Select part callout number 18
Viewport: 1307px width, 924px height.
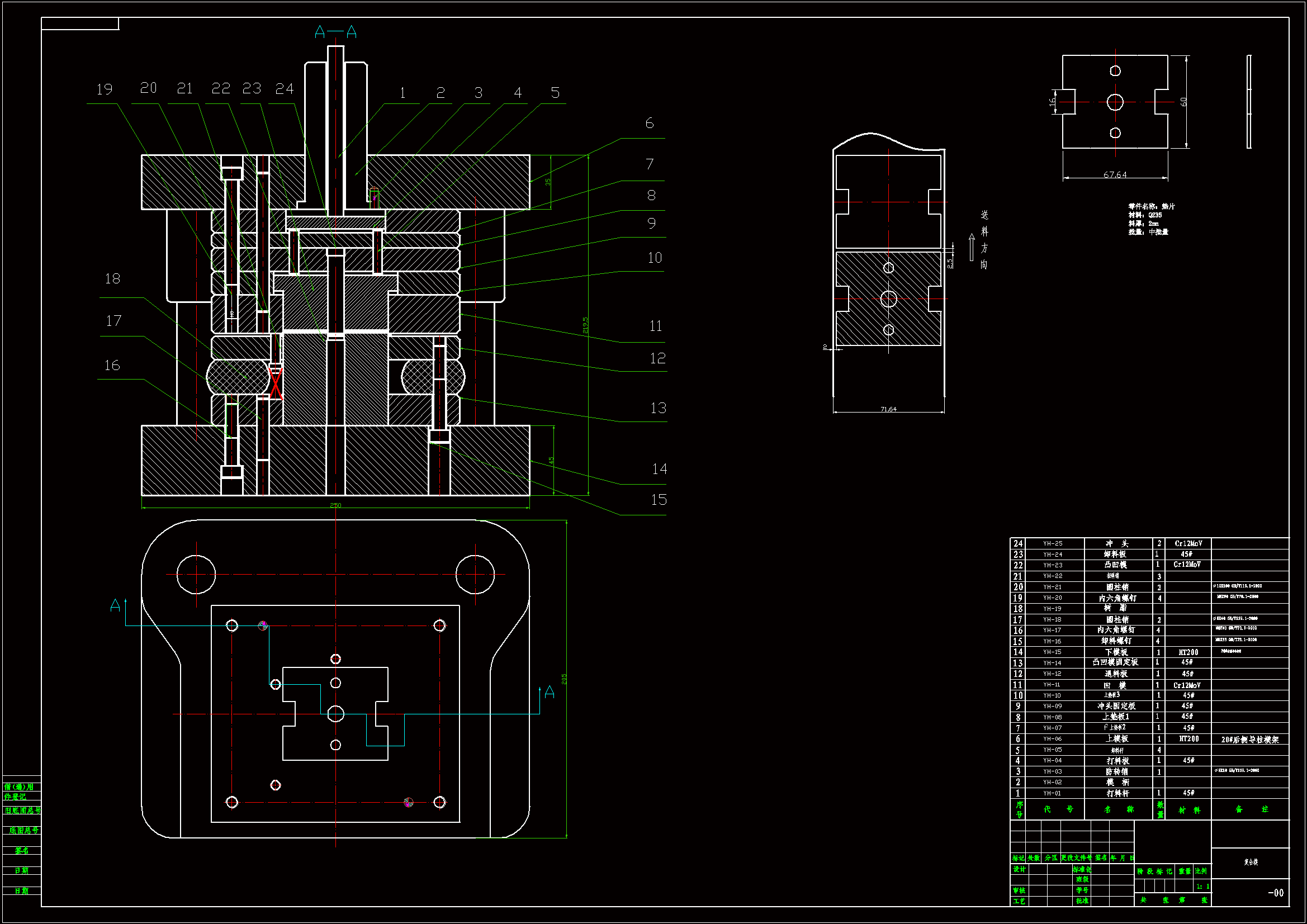(x=112, y=278)
